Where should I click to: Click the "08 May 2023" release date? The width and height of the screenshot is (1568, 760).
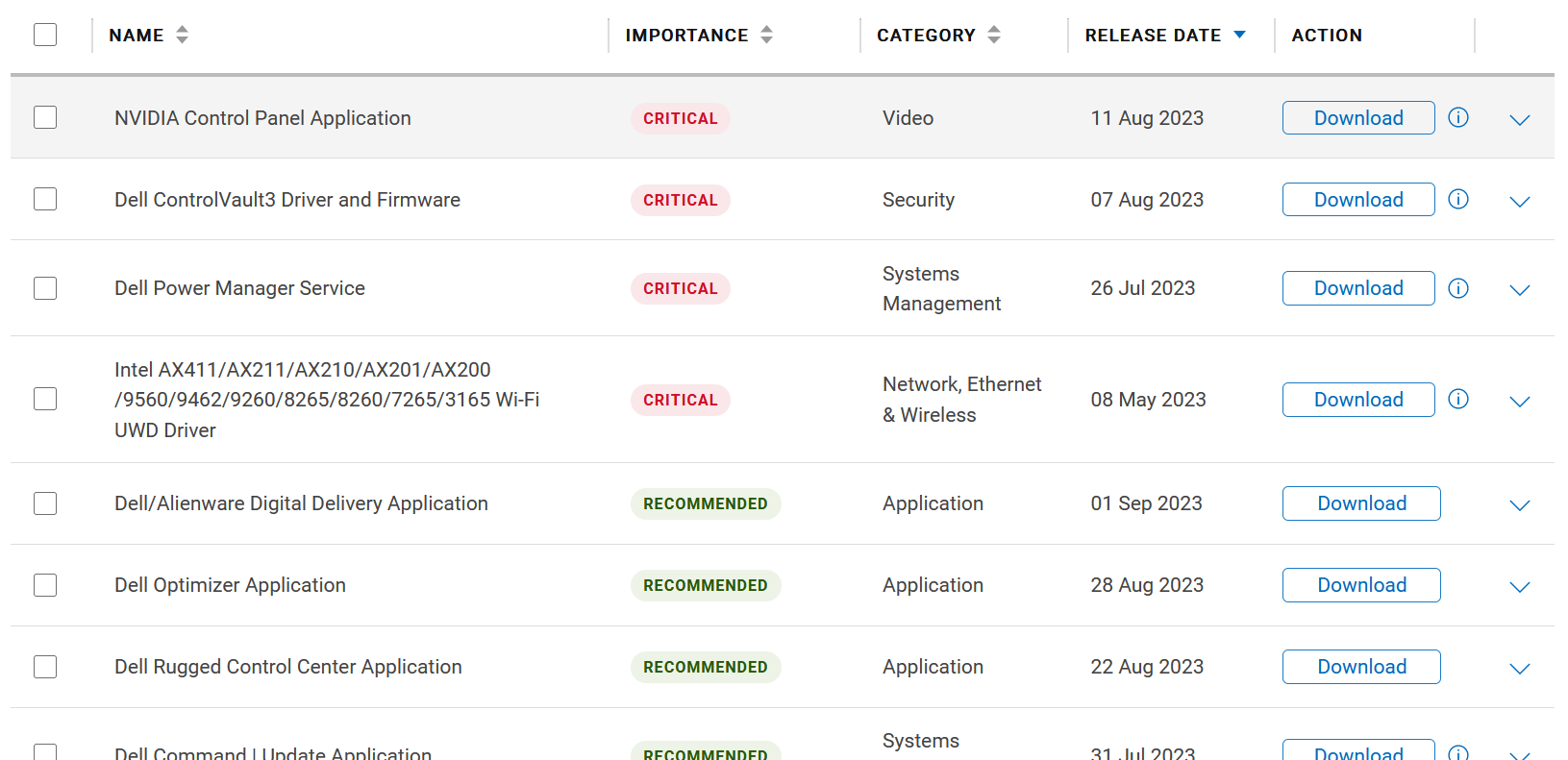1148,400
